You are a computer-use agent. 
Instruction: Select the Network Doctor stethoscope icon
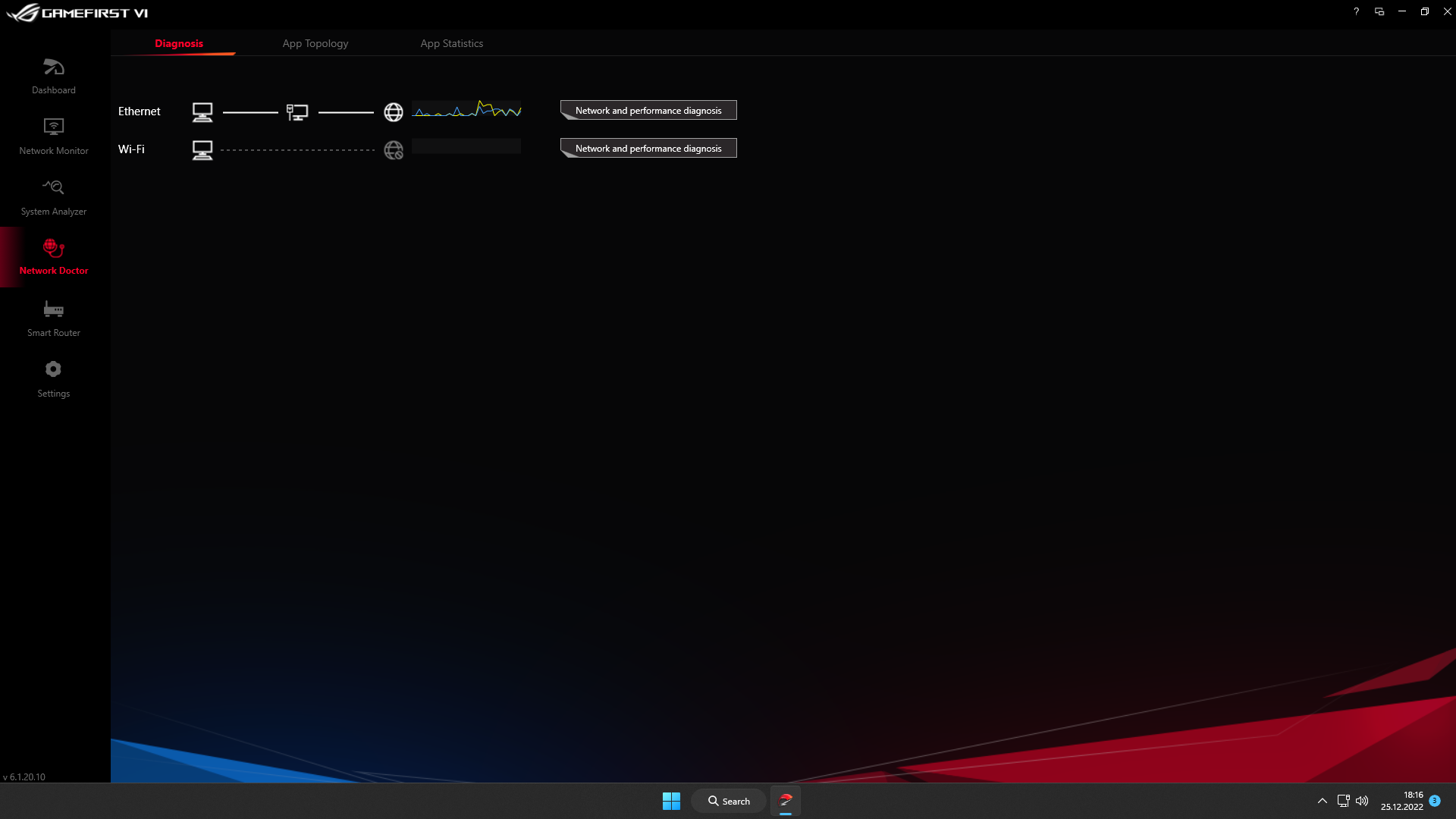pyautogui.click(x=53, y=250)
